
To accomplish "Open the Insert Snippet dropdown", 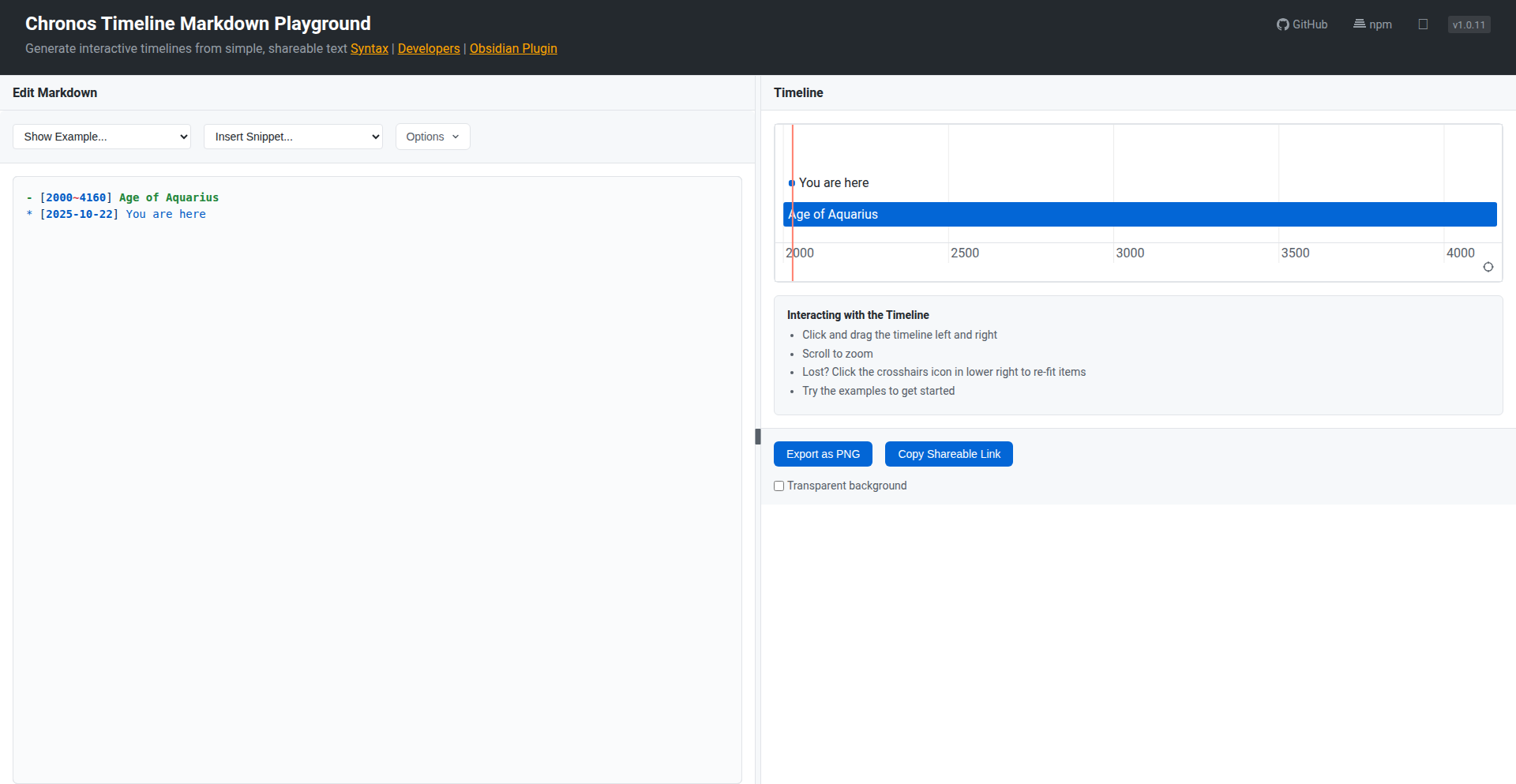I will coord(293,137).
